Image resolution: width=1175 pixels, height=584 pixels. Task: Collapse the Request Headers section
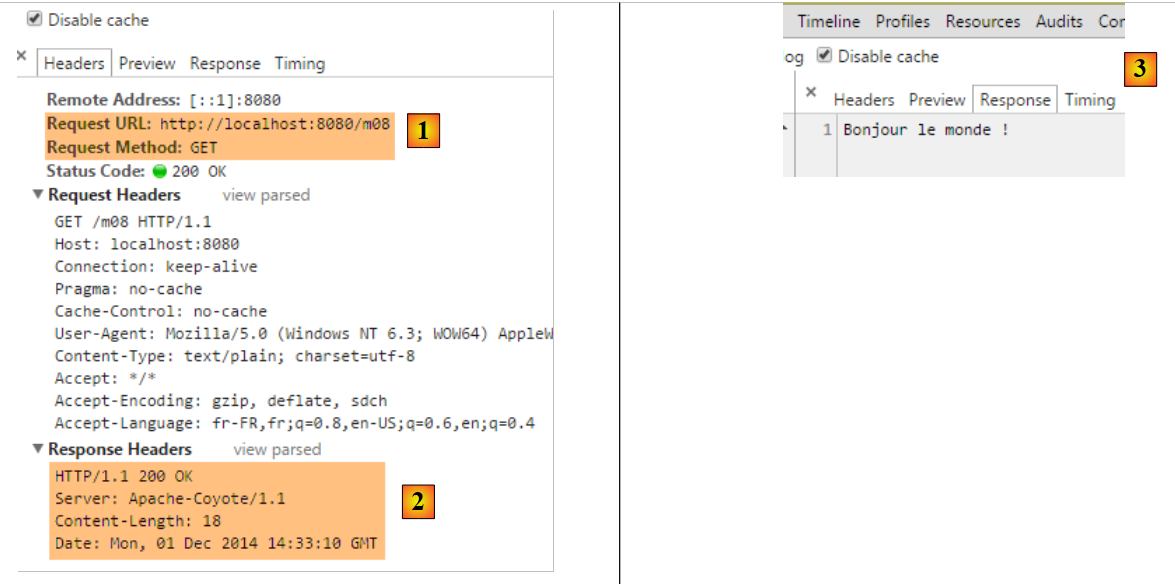[x=39, y=195]
